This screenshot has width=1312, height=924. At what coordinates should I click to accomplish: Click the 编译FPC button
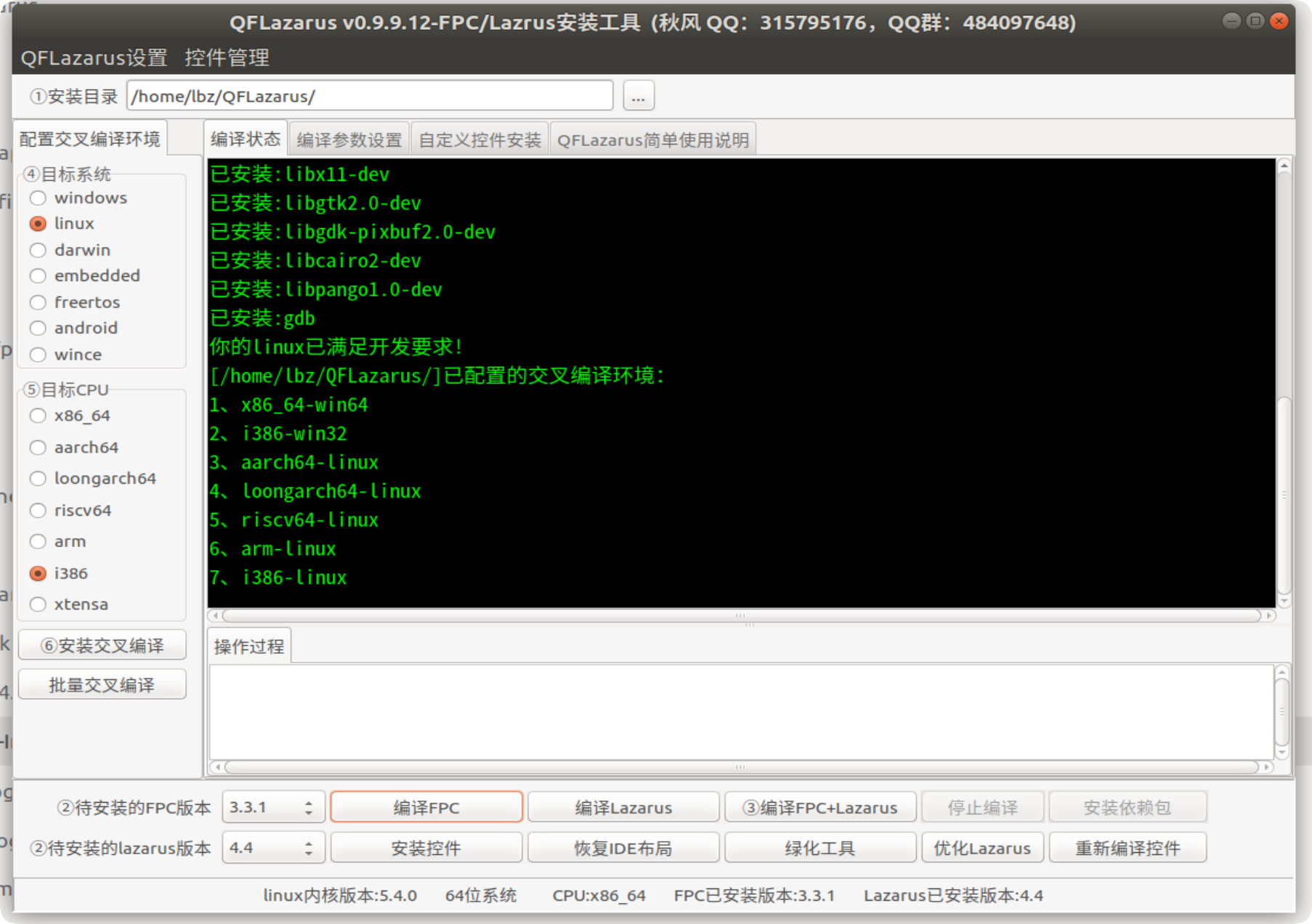pos(426,806)
